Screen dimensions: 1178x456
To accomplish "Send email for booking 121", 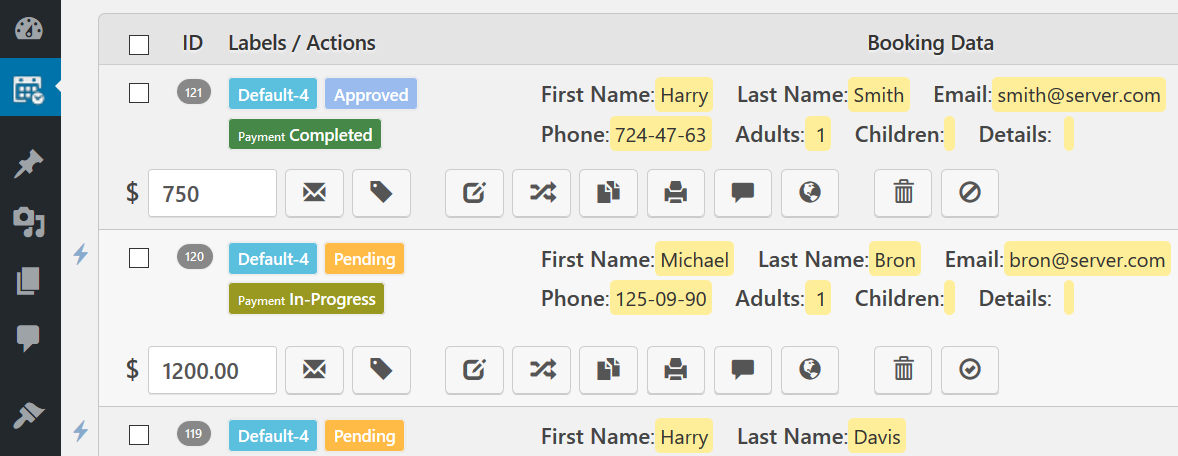I will coord(315,193).
